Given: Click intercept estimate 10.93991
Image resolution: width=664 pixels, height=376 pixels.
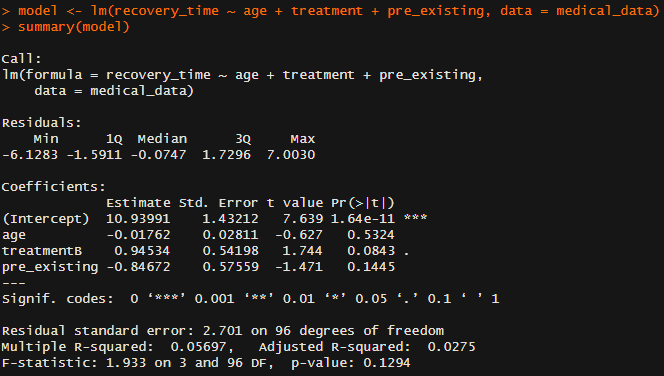Looking at the screenshot, I should pyautogui.click(x=138, y=219).
